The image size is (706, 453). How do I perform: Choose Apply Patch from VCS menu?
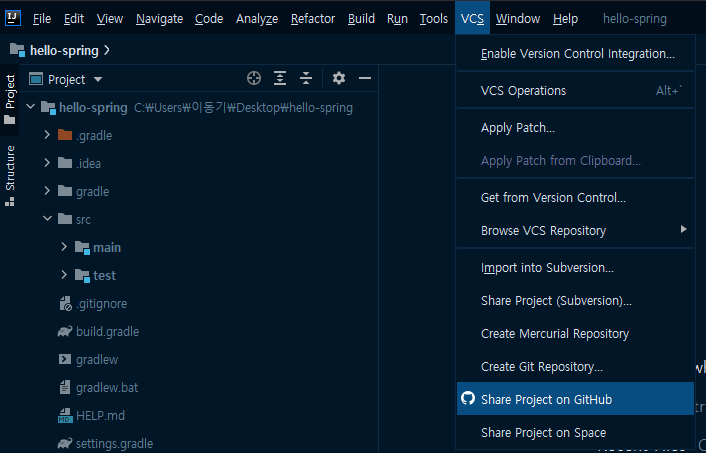tap(575, 128)
